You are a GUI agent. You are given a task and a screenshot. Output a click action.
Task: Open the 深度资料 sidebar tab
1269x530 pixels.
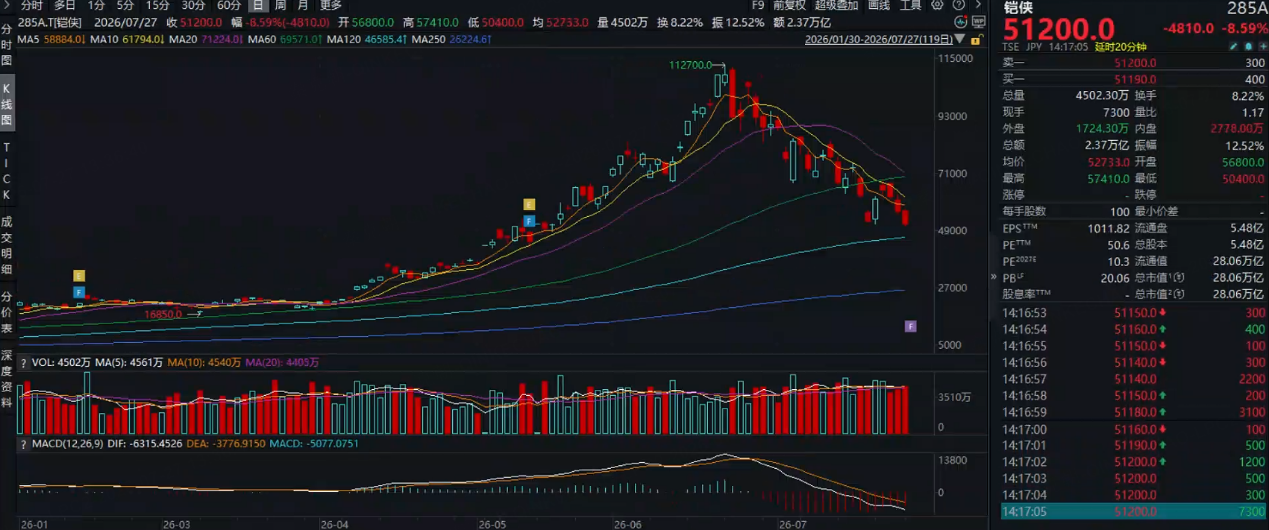click(x=7, y=379)
